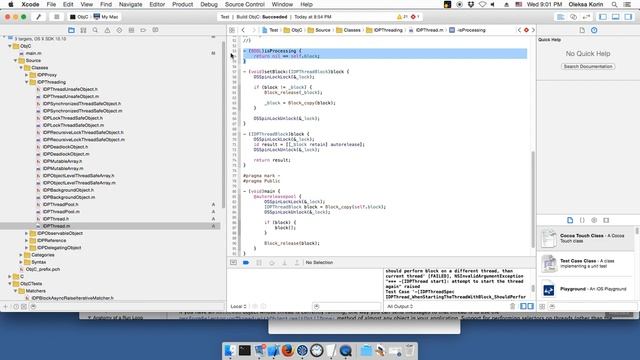
Task: Open the All Output dropdown in console
Action: (400, 306)
